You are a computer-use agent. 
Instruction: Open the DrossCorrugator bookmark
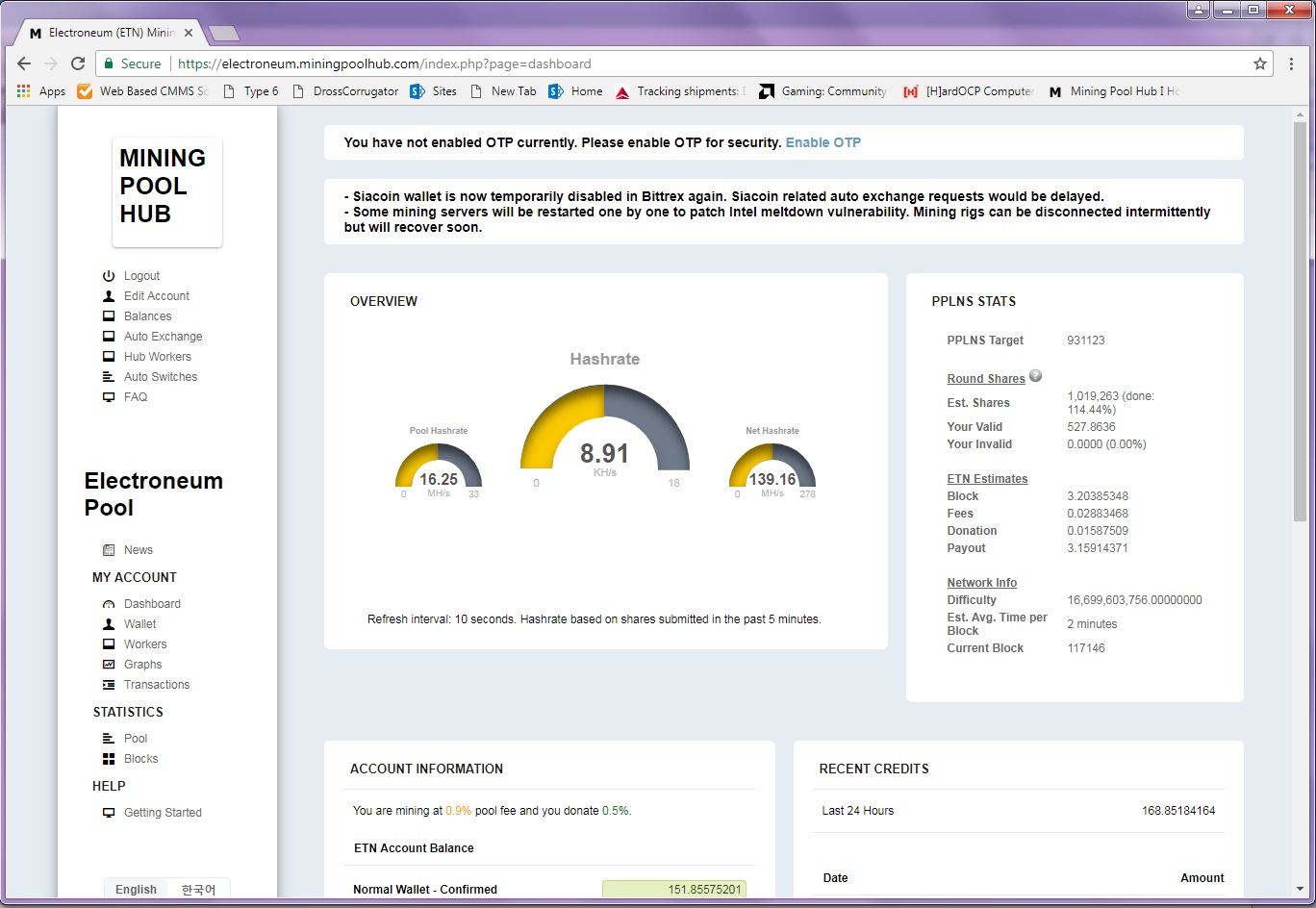pos(344,91)
